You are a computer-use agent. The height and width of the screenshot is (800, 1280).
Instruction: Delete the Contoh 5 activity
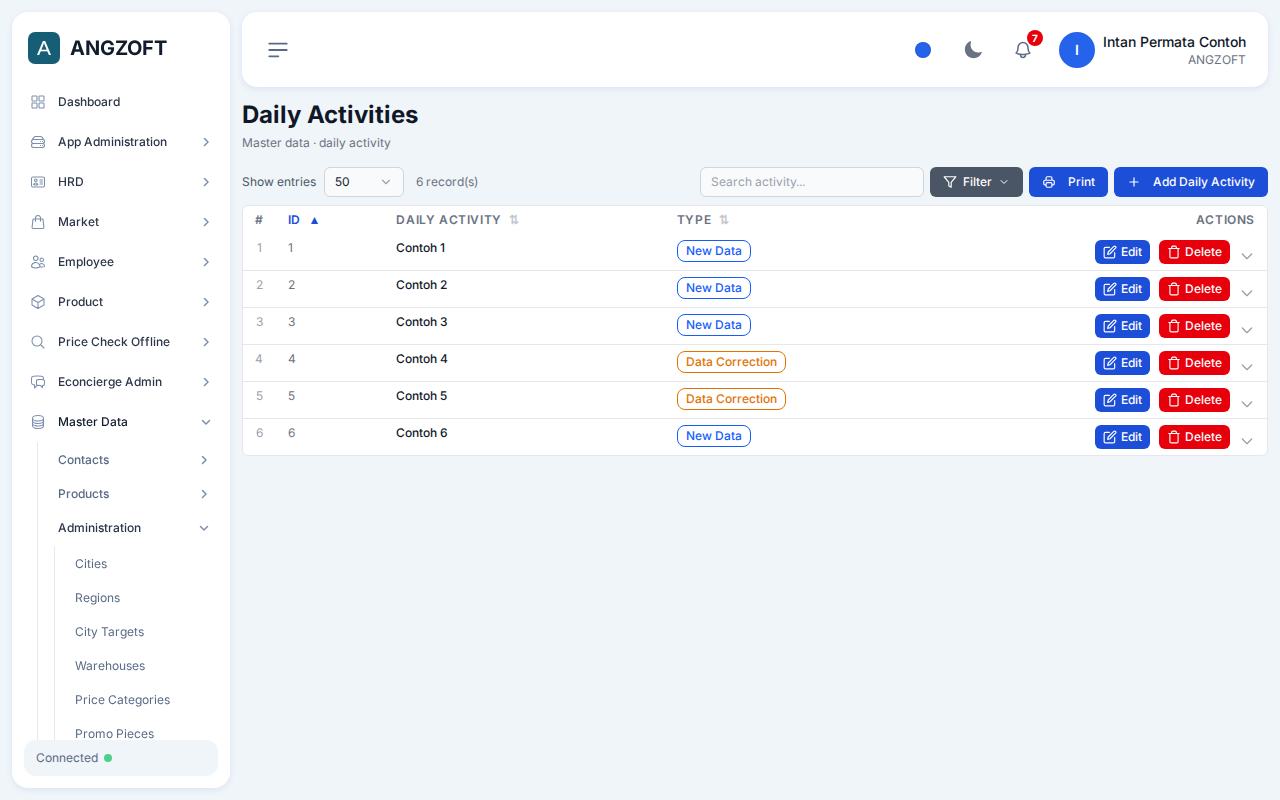click(1194, 400)
